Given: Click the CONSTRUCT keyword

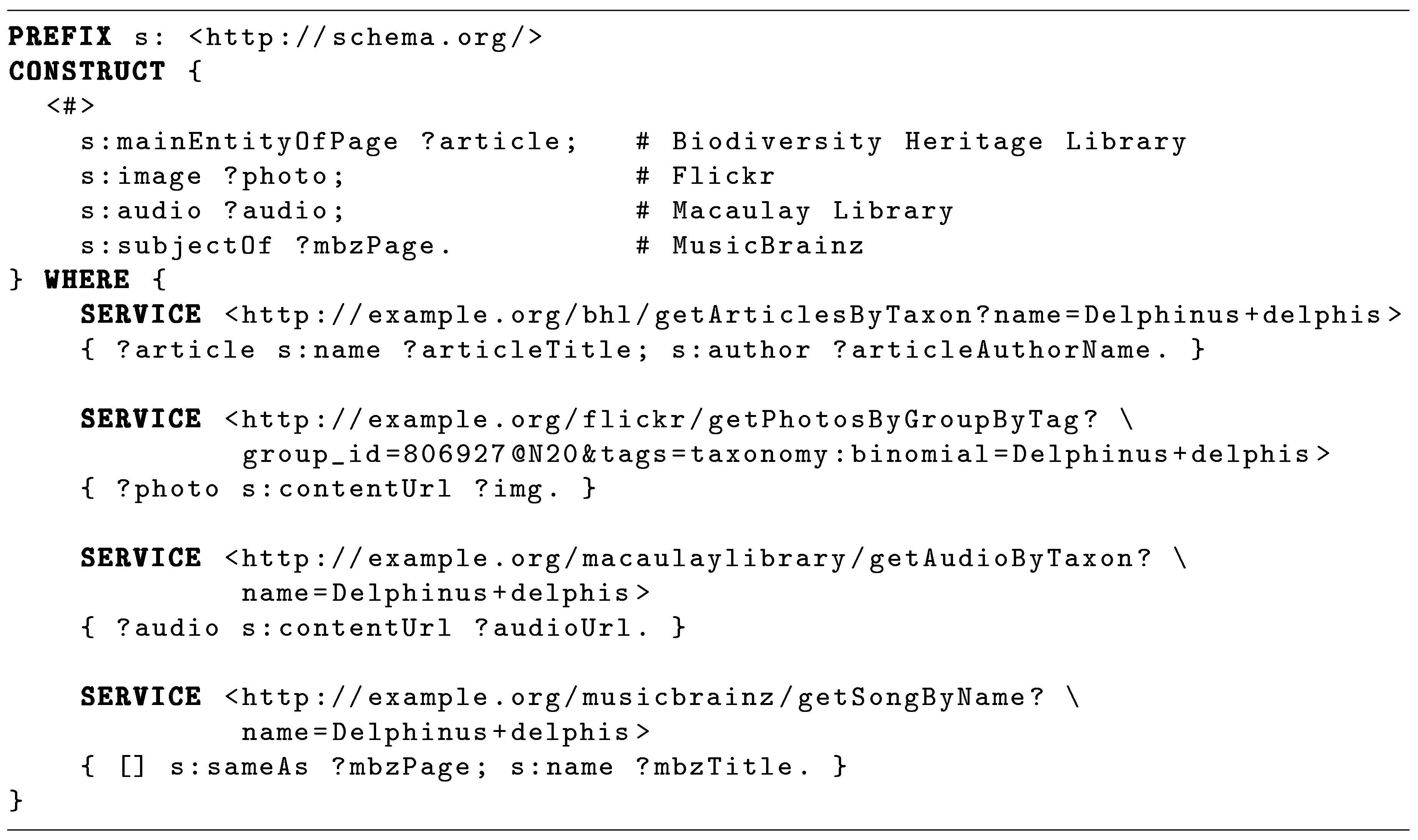Looking at the screenshot, I should (x=87, y=72).
